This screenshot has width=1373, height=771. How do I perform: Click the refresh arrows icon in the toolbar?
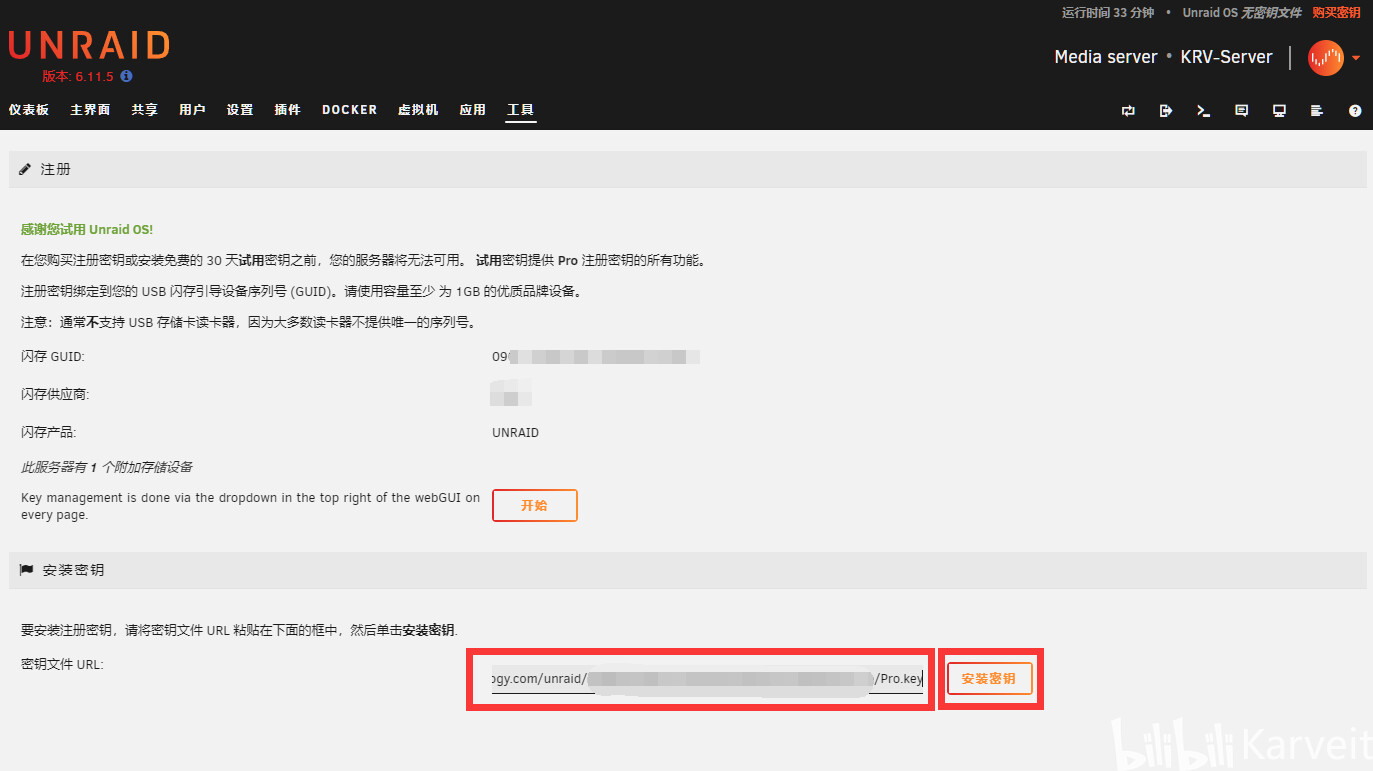click(x=1128, y=111)
